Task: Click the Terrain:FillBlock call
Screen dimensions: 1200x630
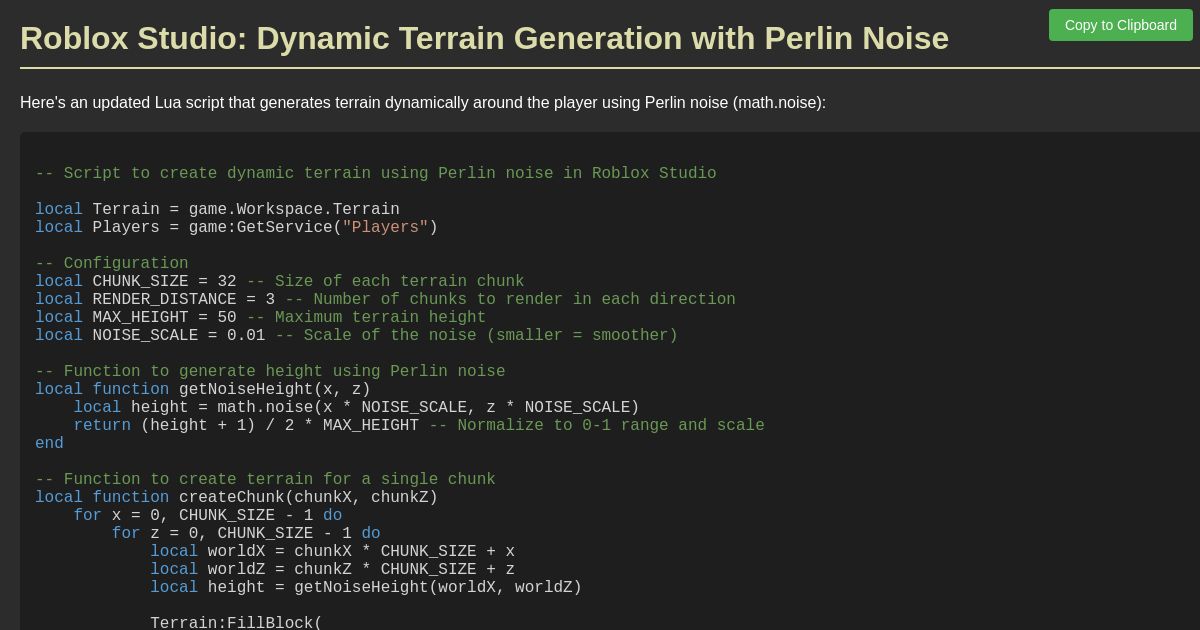Action: coord(235,622)
